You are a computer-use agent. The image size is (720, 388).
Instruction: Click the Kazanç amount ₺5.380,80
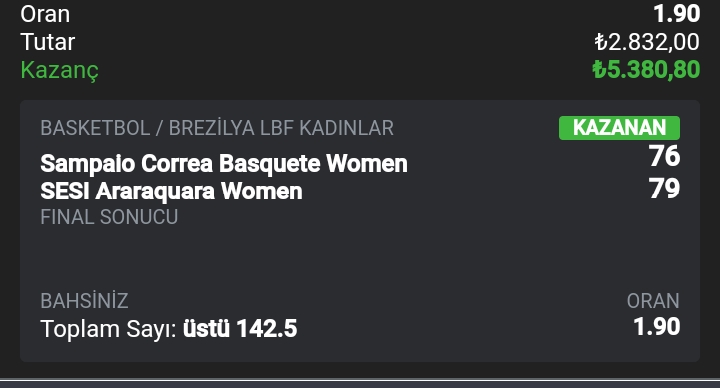pyautogui.click(x=646, y=70)
